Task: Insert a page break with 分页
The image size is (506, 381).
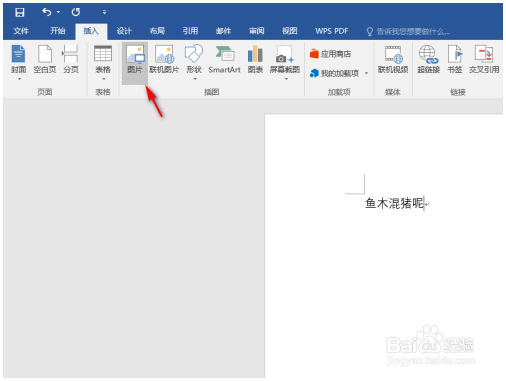Action: click(x=71, y=59)
